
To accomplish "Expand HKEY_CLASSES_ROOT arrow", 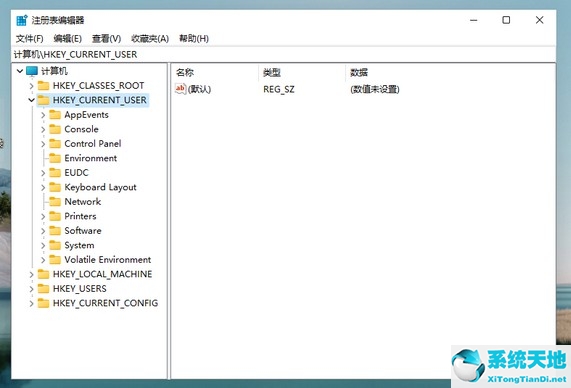I will [x=31, y=86].
